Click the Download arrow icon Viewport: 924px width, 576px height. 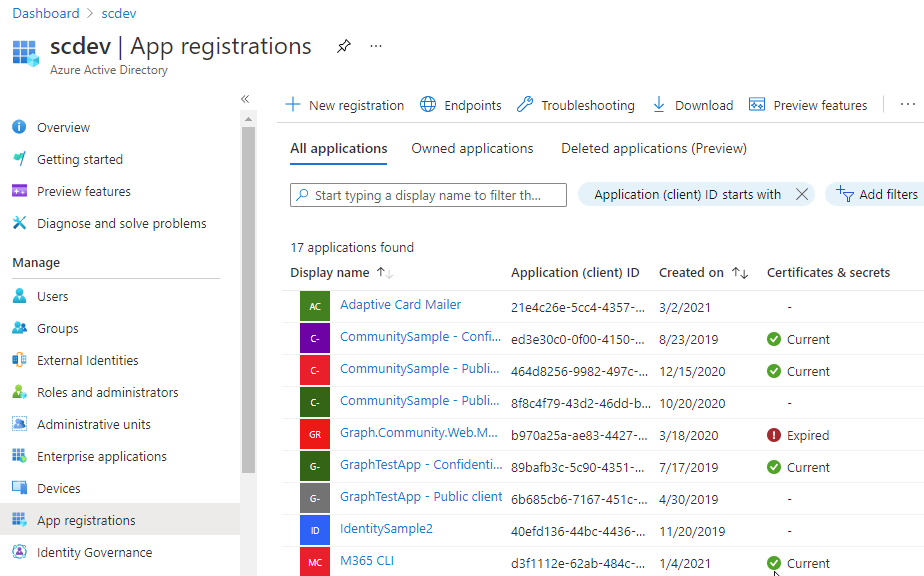[659, 105]
